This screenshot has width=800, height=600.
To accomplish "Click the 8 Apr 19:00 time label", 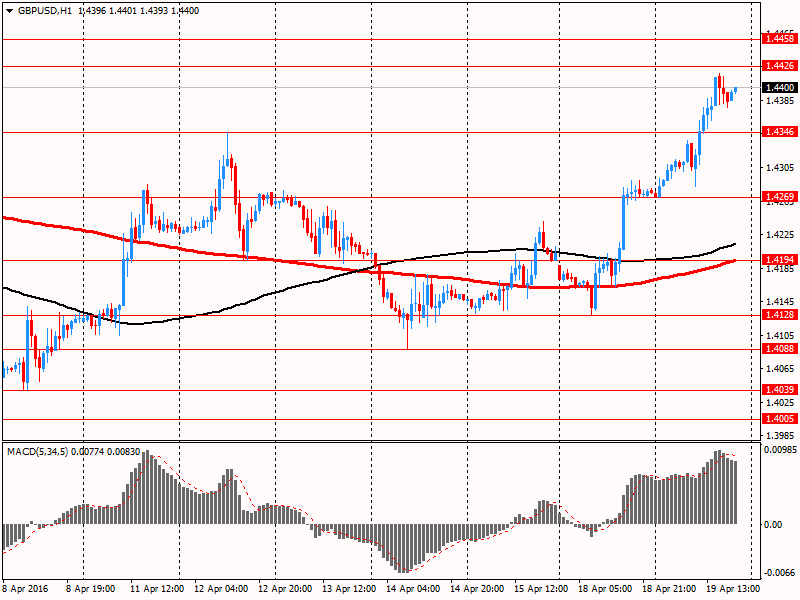I will pyautogui.click(x=90, y=588).
